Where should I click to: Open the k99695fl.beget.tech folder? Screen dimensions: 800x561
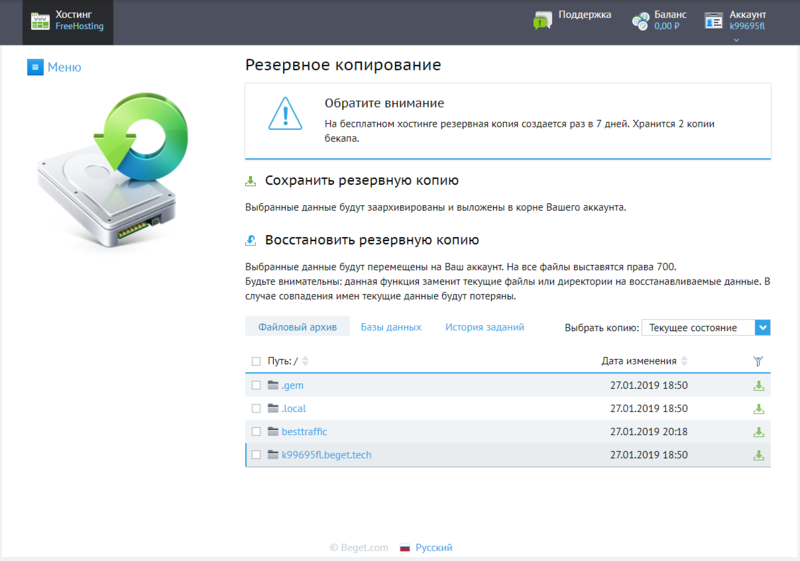click(x=326, y=455)
